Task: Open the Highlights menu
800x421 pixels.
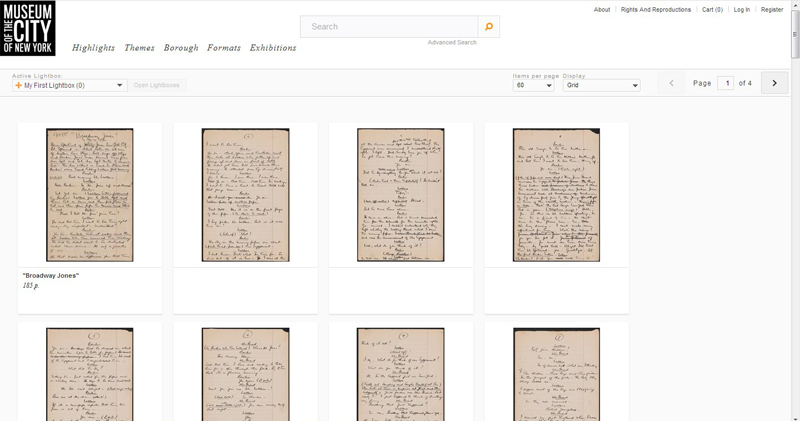Action: 93,47
